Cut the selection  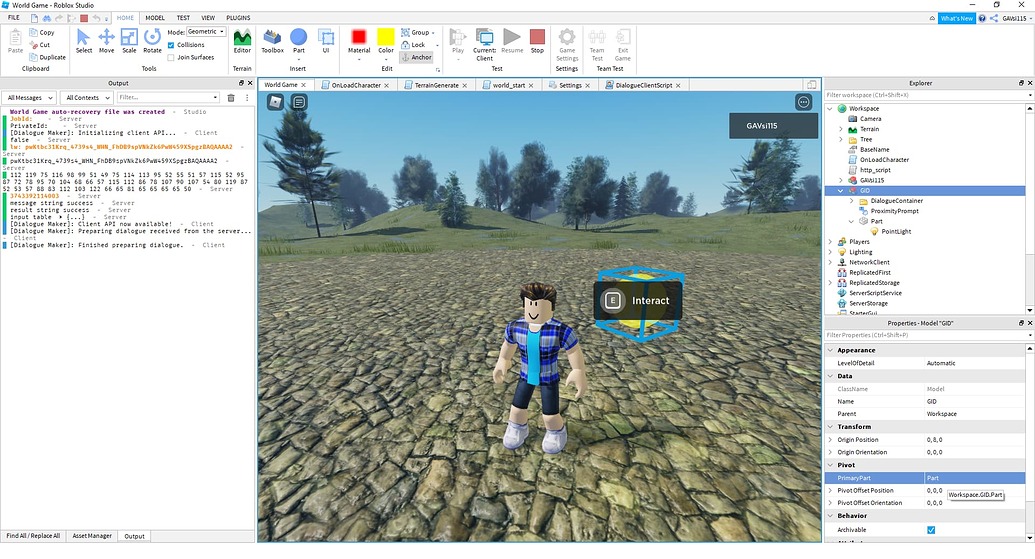click(x=40, y=45)
